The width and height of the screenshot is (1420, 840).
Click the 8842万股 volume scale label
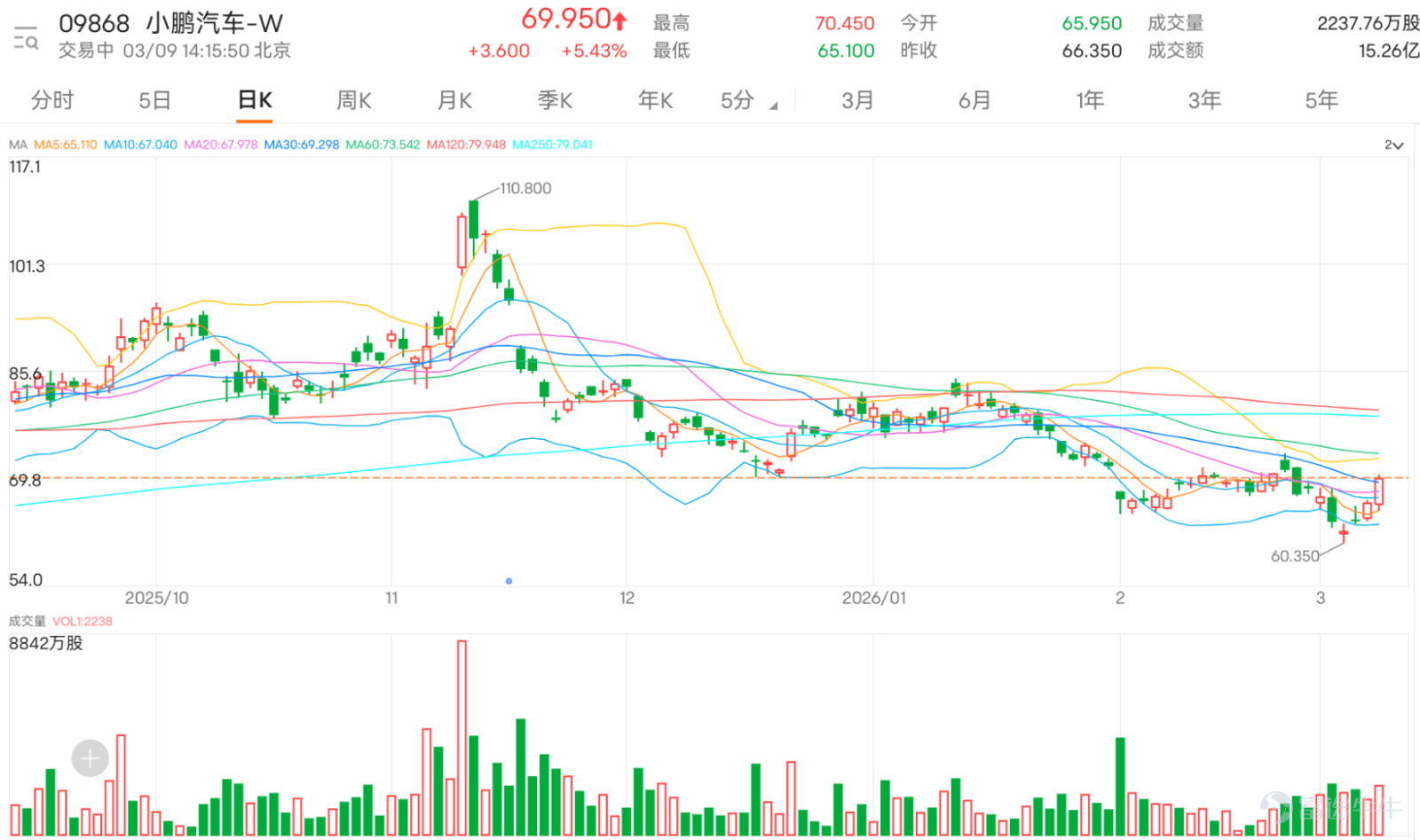46,643
